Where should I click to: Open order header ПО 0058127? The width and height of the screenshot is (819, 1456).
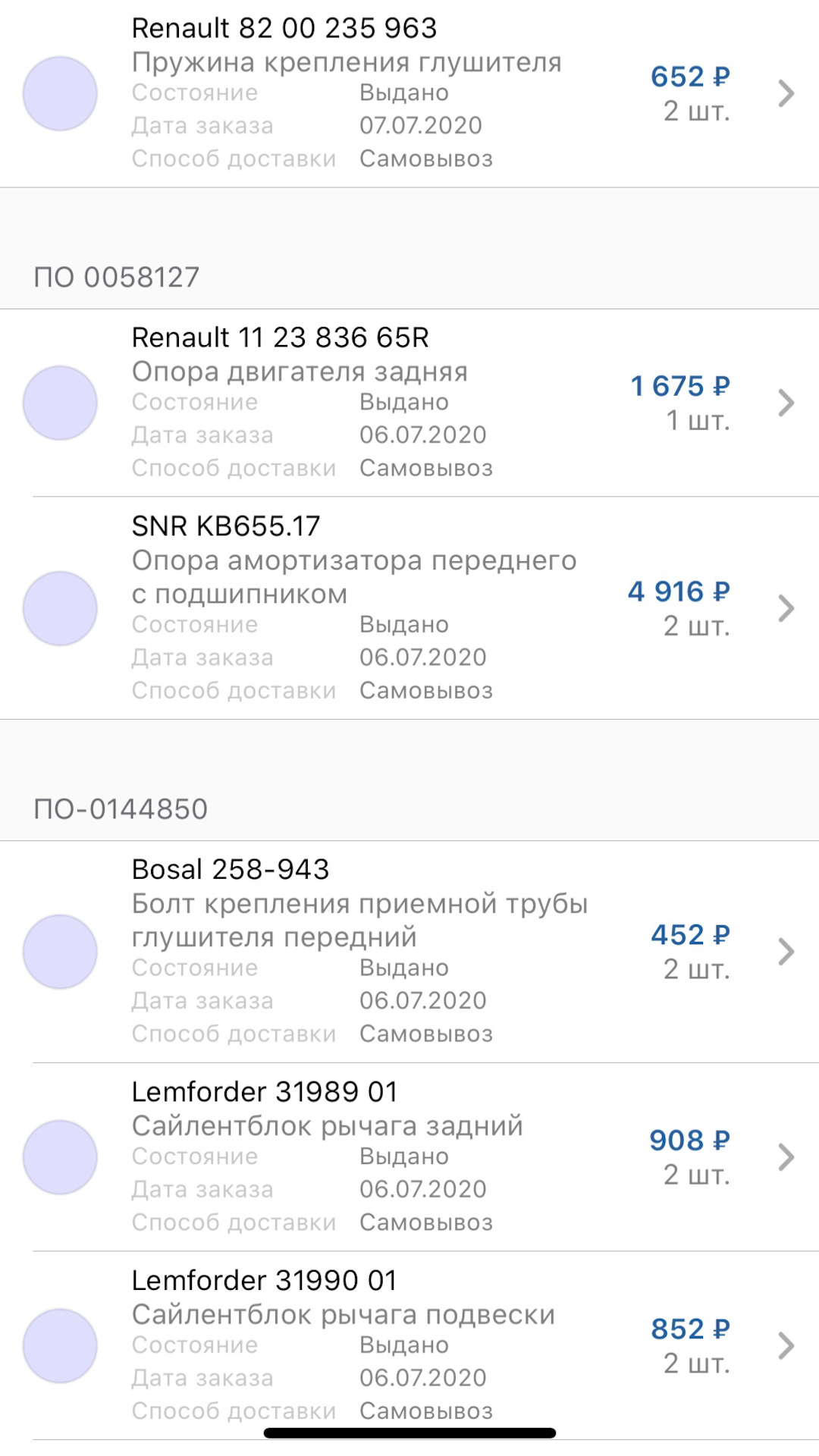tap(117, 278)
